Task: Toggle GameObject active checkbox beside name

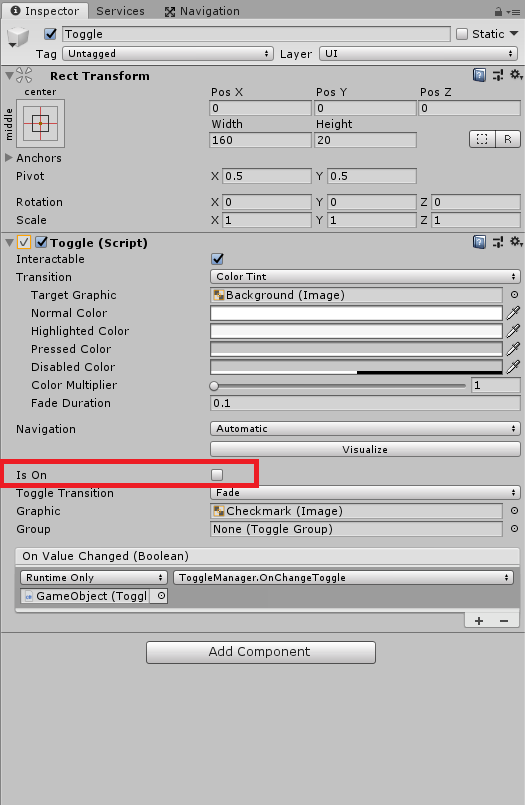Action: pos(50,34)
